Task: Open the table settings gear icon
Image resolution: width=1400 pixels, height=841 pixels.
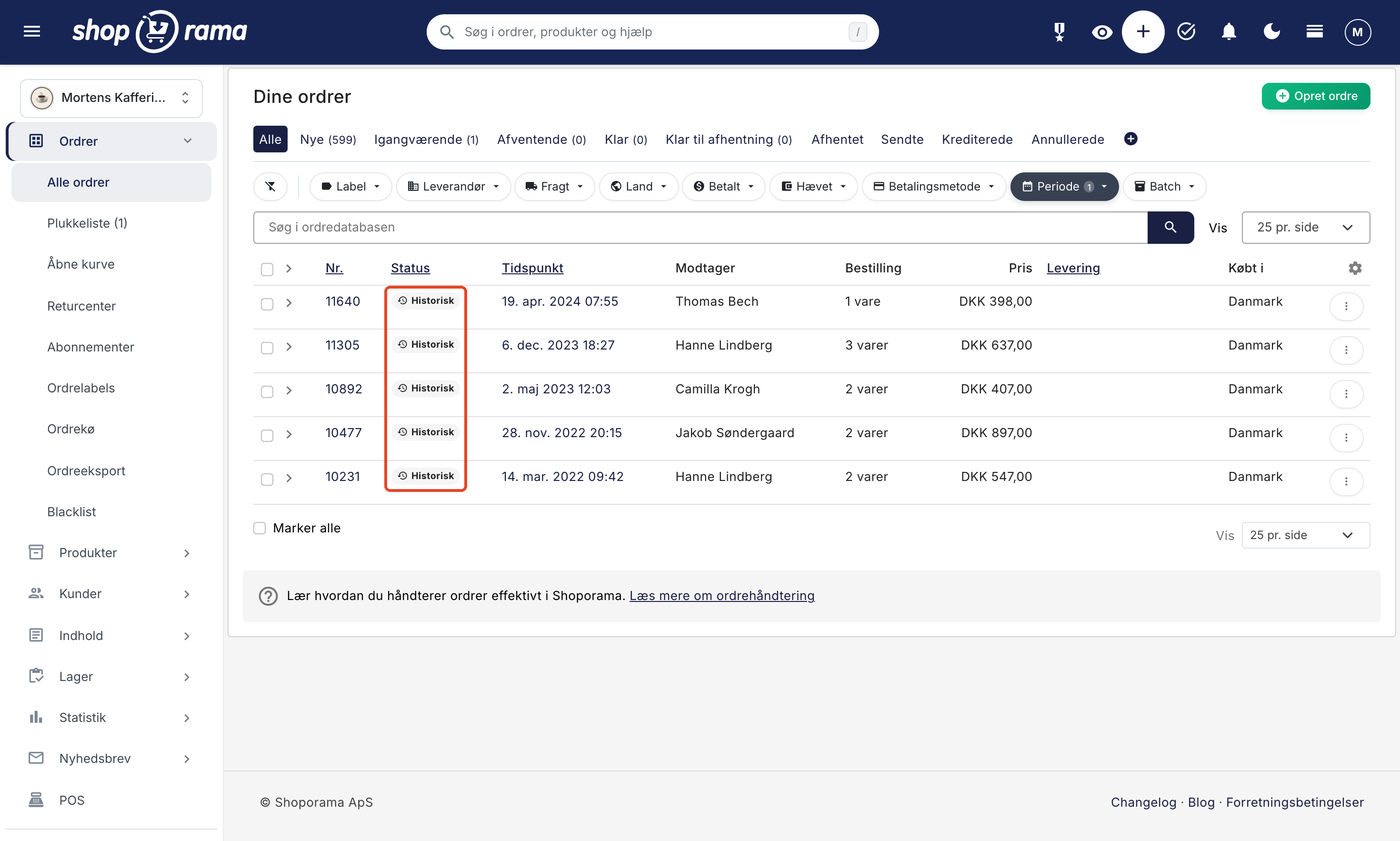Action: pyautogui.click(x=1355, y=268)
